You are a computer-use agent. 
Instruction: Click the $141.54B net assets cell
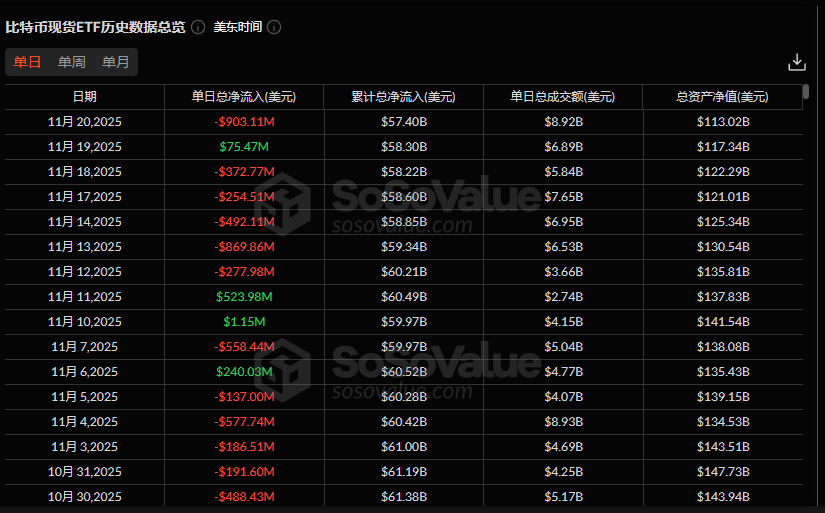tap(723, 322)
